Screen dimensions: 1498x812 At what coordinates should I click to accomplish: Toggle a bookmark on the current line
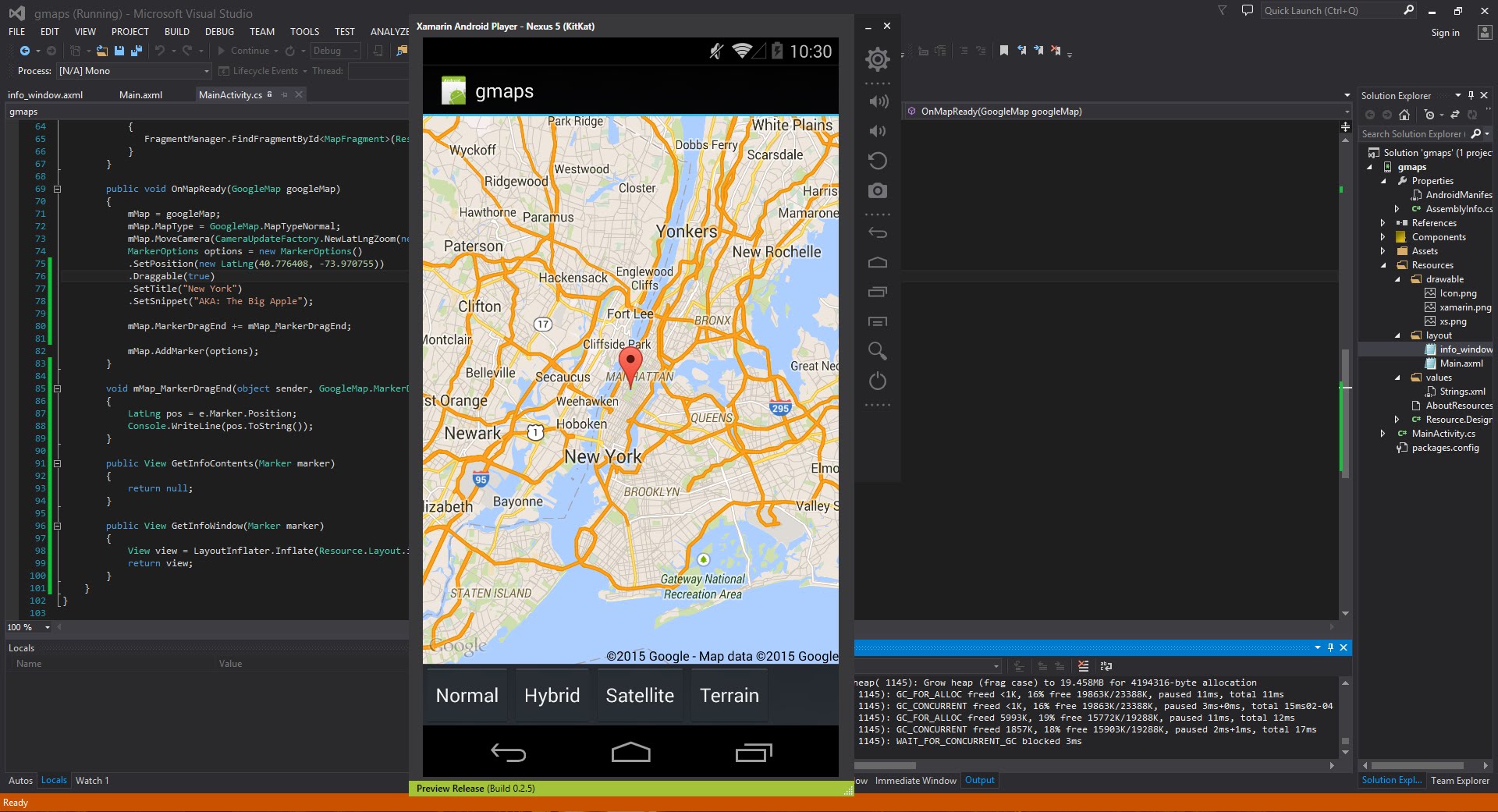1003,50
